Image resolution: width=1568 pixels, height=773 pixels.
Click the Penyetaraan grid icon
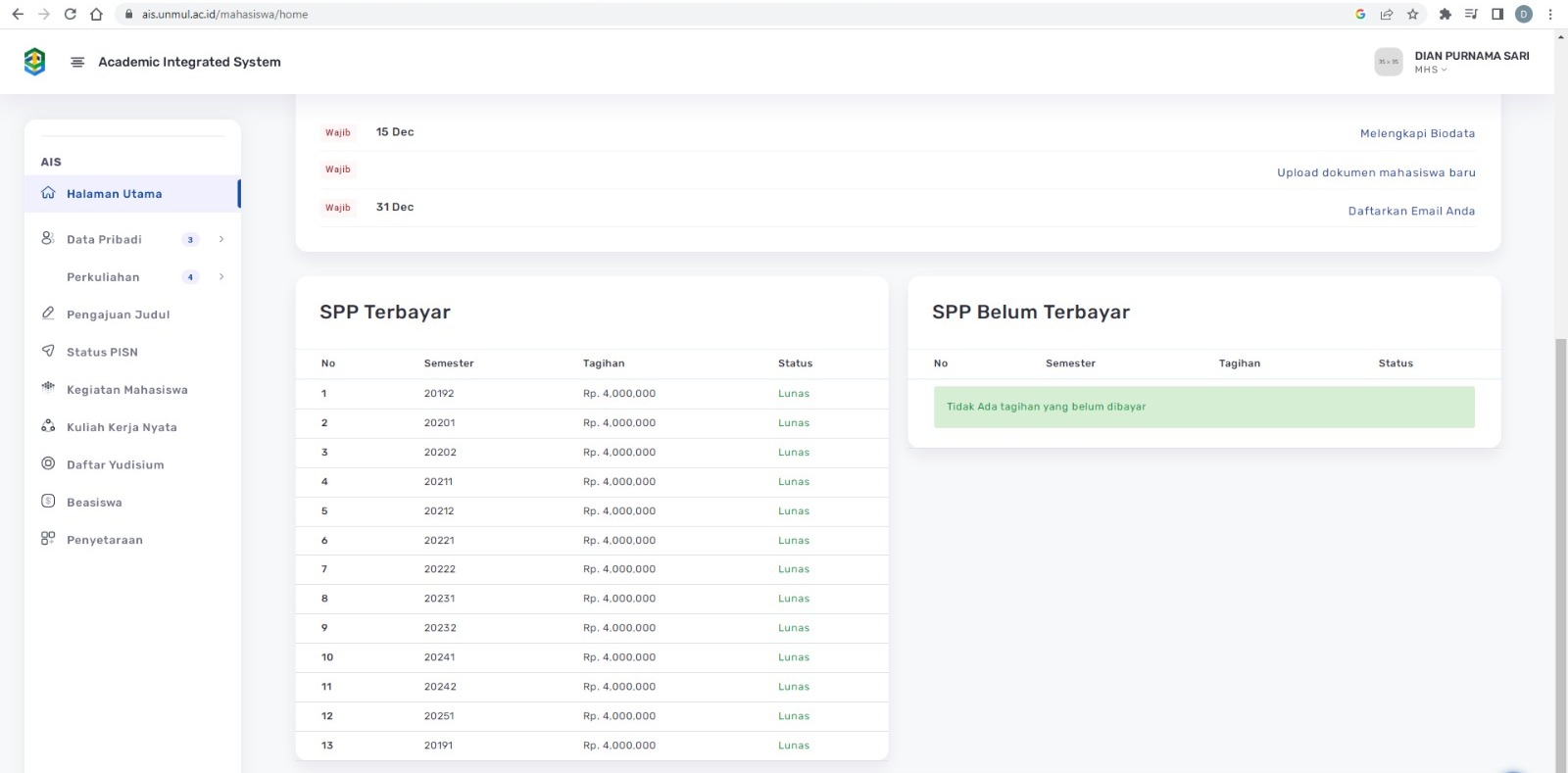48,539
